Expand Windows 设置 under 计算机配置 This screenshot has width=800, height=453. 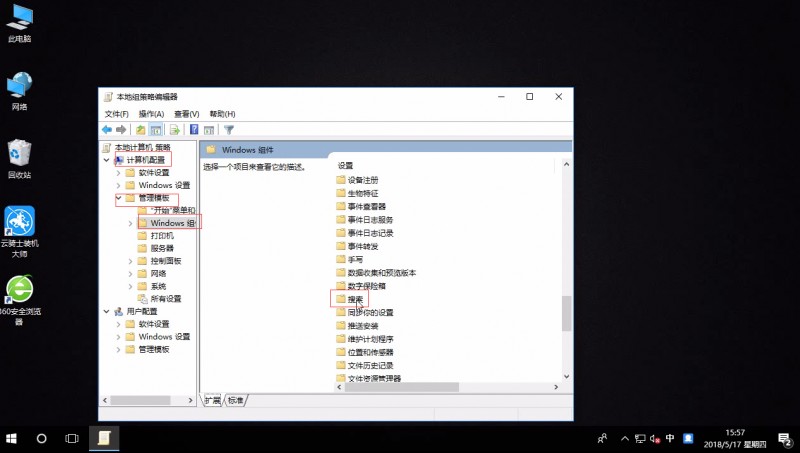point(118,185)
